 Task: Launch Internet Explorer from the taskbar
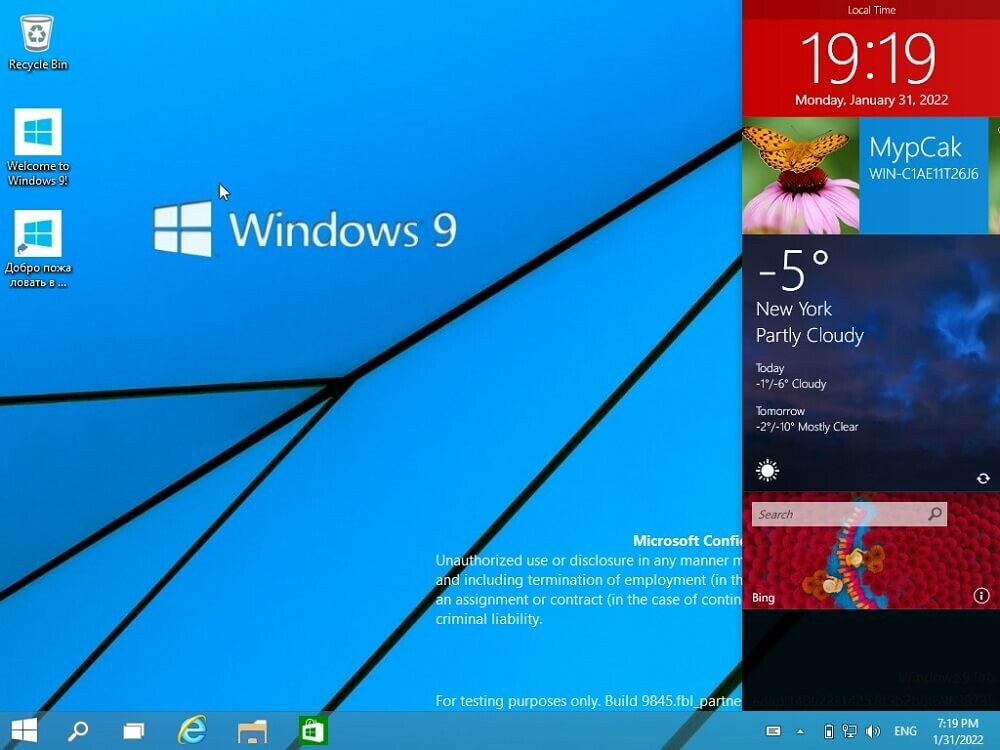[x=191, y=730]
